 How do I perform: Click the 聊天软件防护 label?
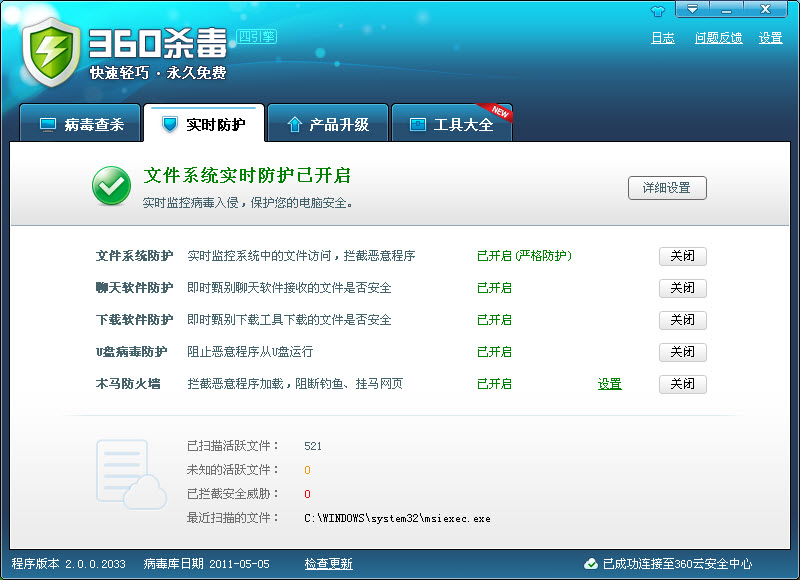pos(134,288)
